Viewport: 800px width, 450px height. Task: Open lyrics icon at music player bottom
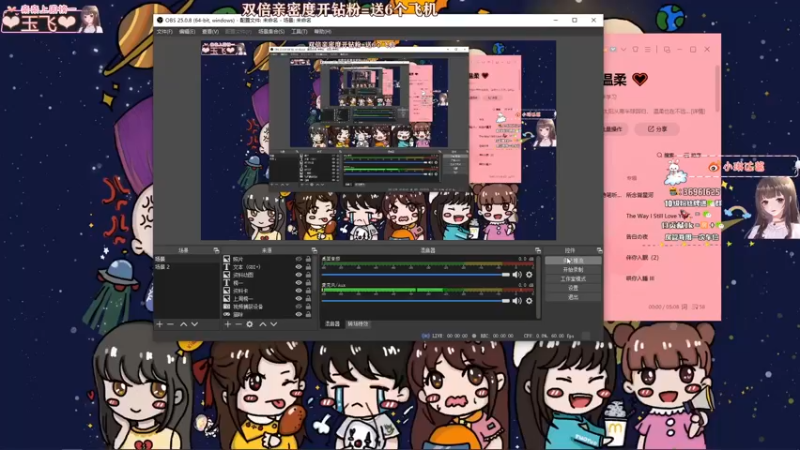pos(685,307)
